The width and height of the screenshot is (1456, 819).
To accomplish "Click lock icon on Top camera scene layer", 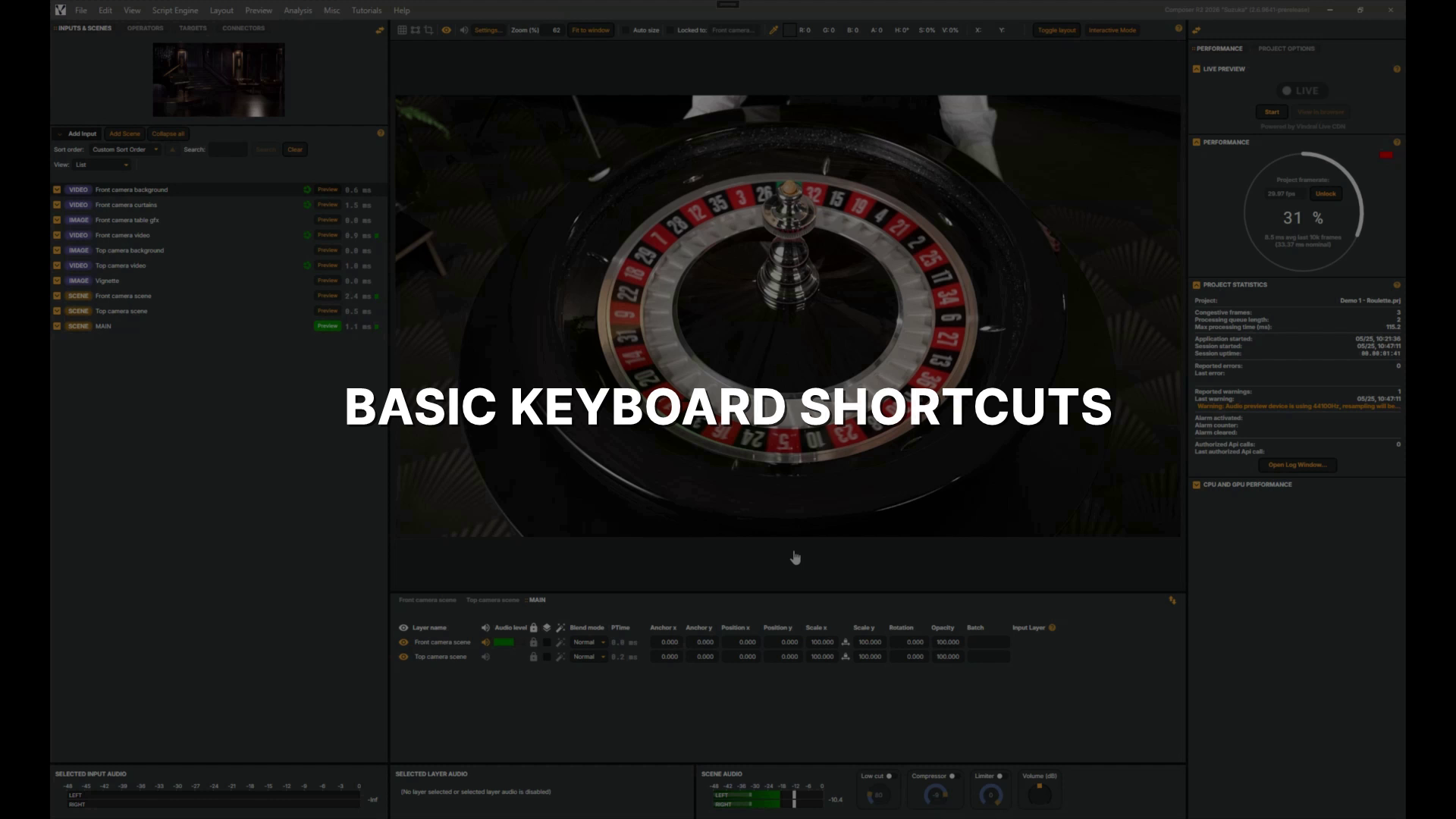I will point(533,657).
